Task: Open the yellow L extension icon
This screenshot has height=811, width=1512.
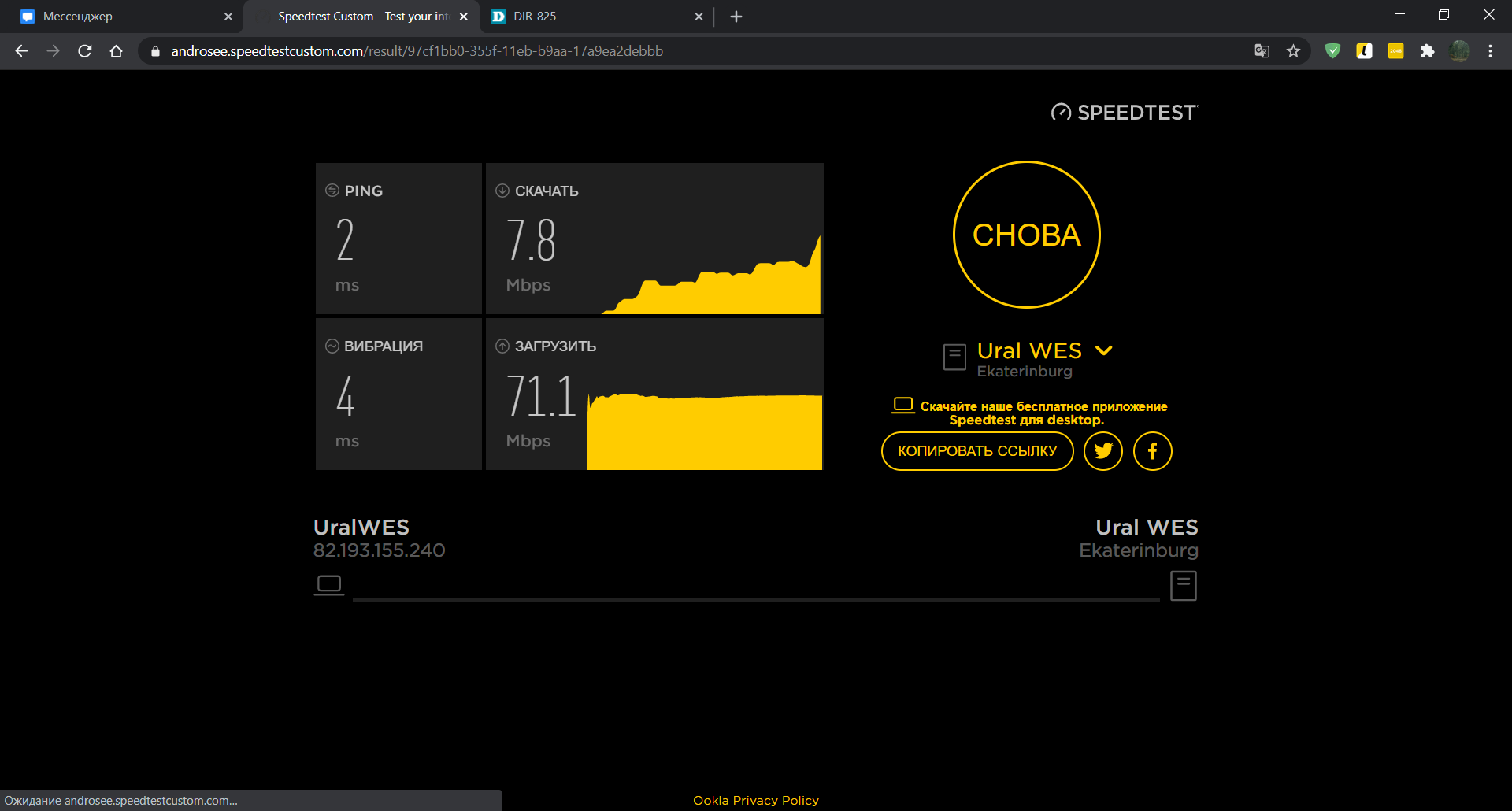Action: 1364,51
